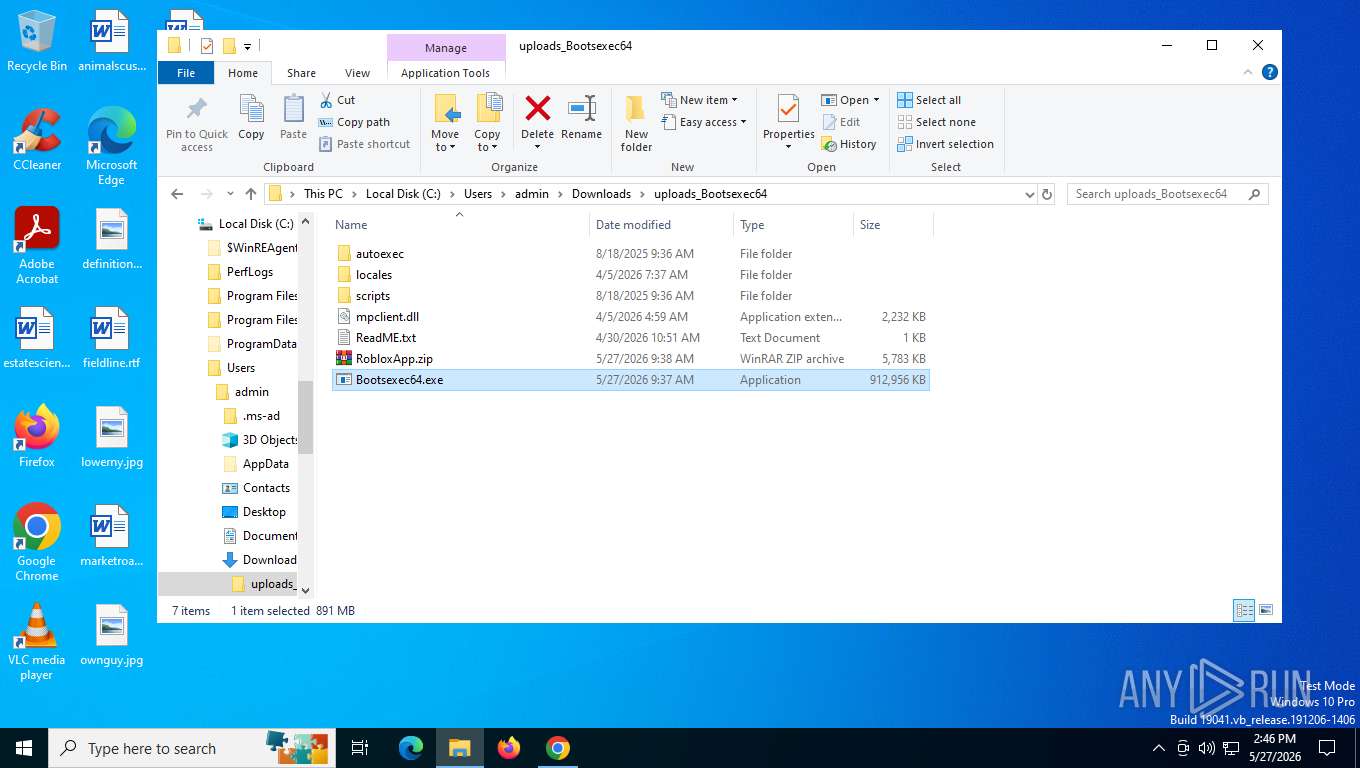Click the Paste ribbon icon
Image resolution: width=1360 pixels, height=768 pixels.
pos(293,118)
